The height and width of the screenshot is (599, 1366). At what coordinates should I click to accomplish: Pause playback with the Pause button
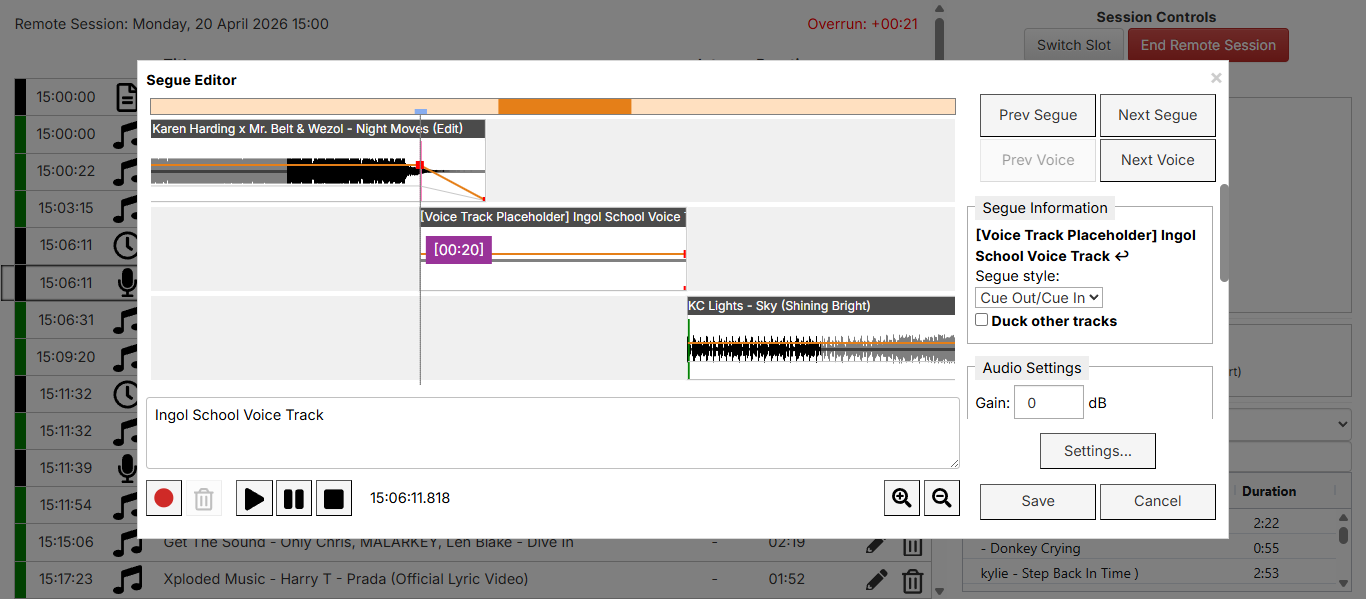(x=294, y=498)
